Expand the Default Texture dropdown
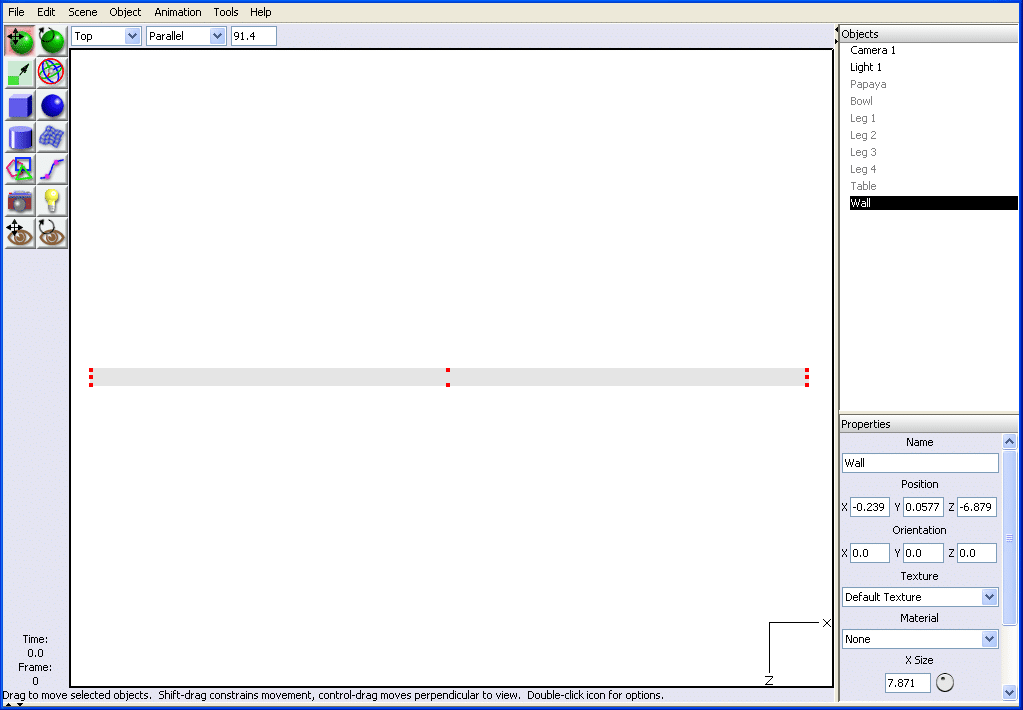 [x=920, y=597]
